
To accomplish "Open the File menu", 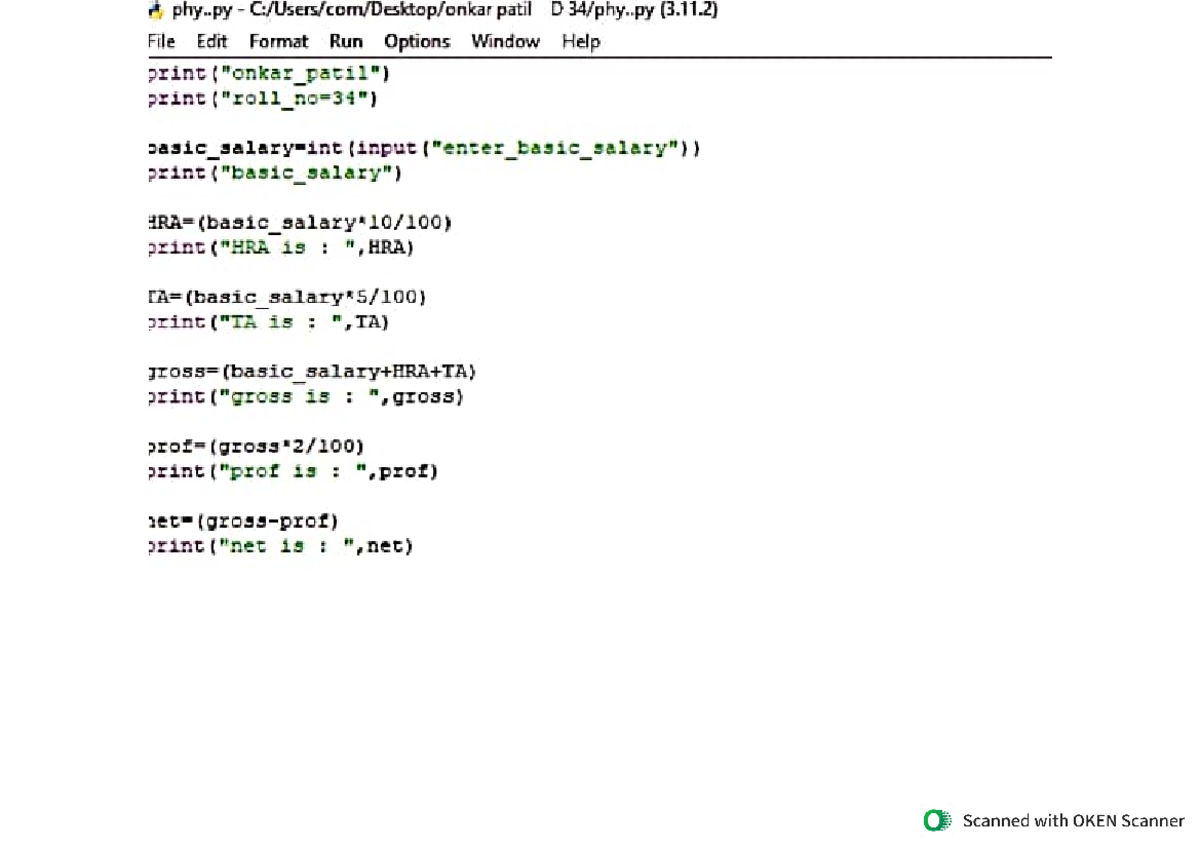I will click(x=160, y=41).
